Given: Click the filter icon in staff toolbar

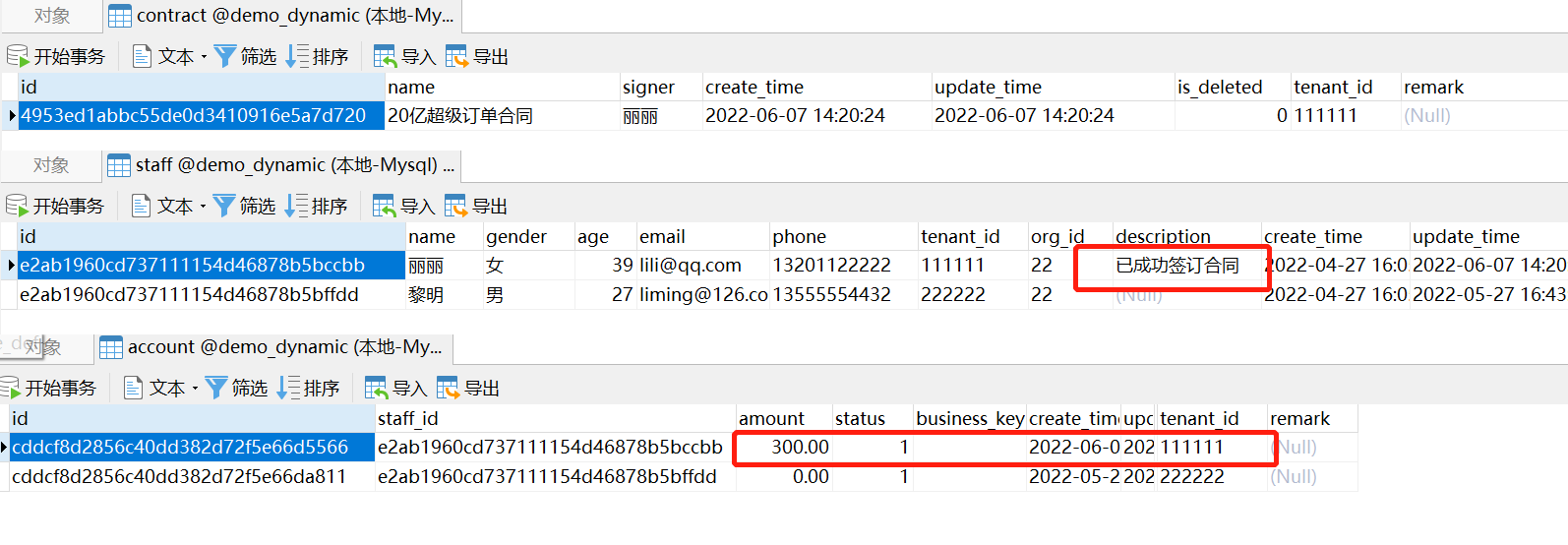Looking at the screenshot, I should (x=224, y=207).
